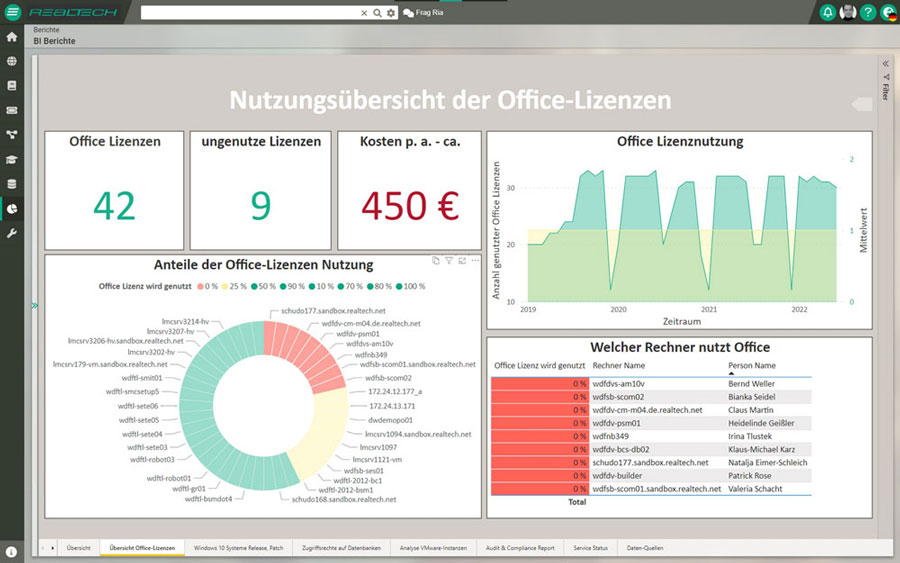The height and width of the screenshot is (563, 900).
Task: Change language via German flag globe
Action: pyautogui.click(x=889, y=12)
